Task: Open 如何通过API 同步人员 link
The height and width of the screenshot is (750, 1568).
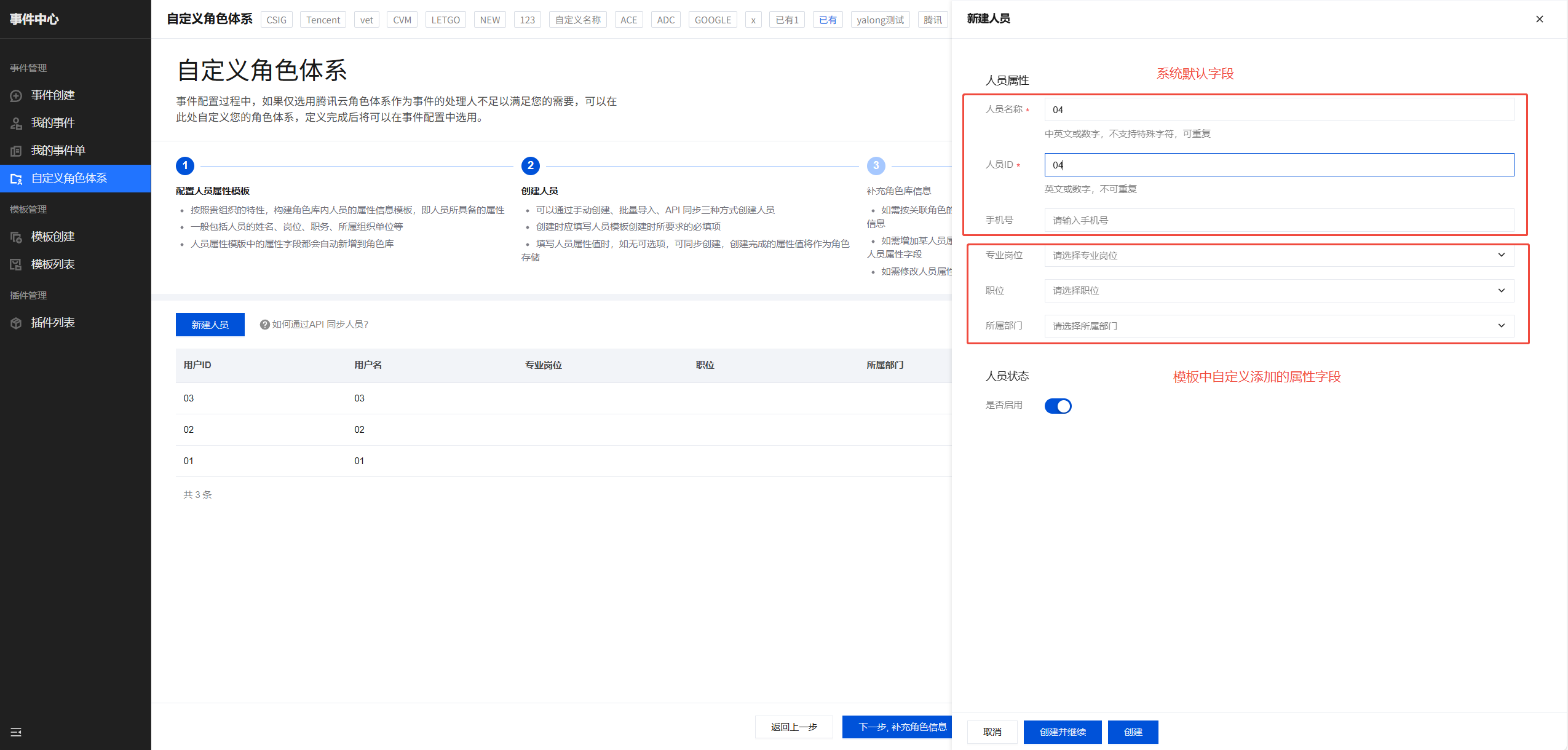Action: tap(320, 325)
